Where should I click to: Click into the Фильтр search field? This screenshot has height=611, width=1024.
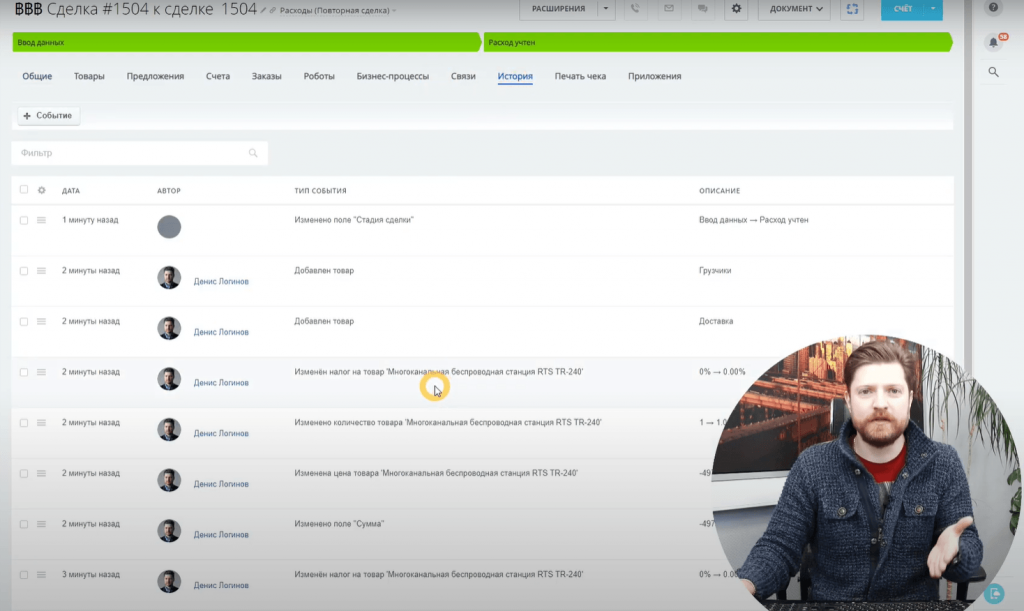click(139, 153)
